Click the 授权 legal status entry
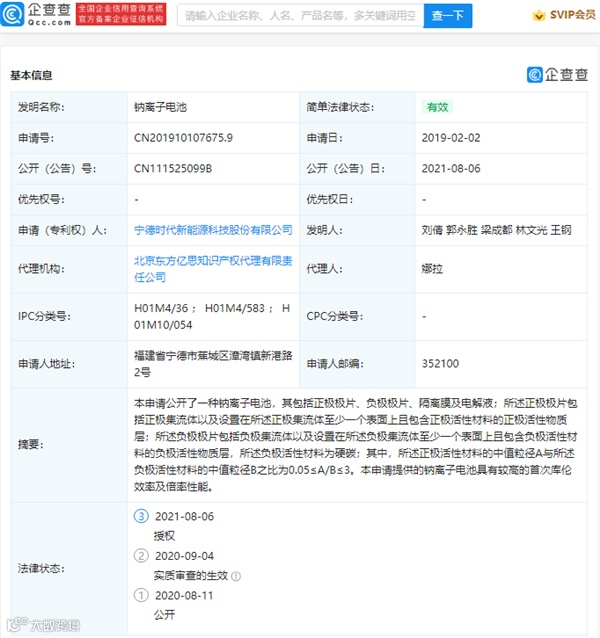Screen dimensions: 600x638 [164, 536]
